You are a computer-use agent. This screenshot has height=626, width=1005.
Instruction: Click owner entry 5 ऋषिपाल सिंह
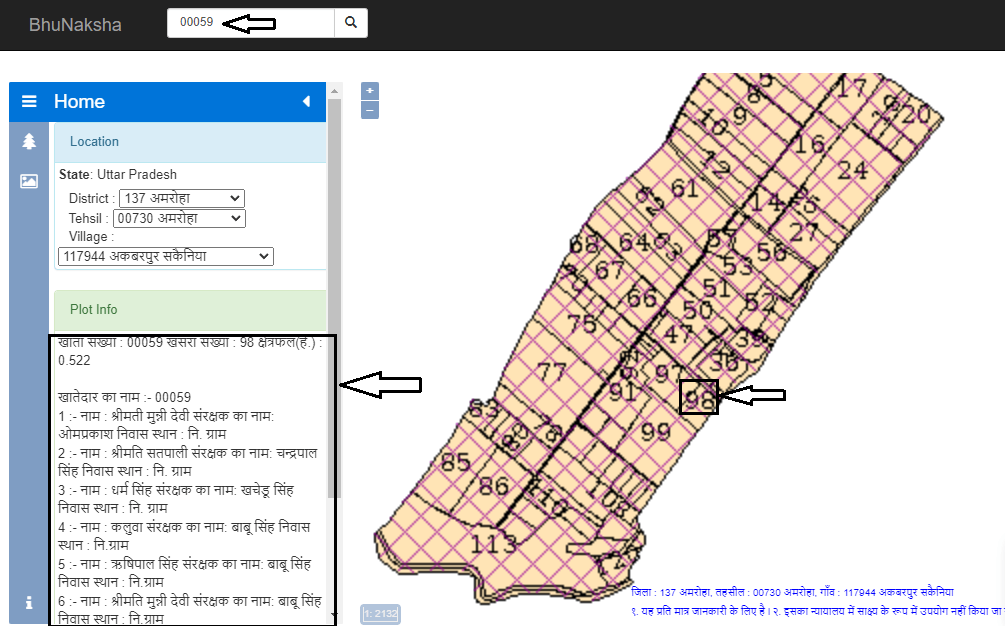tap(185, 573)
